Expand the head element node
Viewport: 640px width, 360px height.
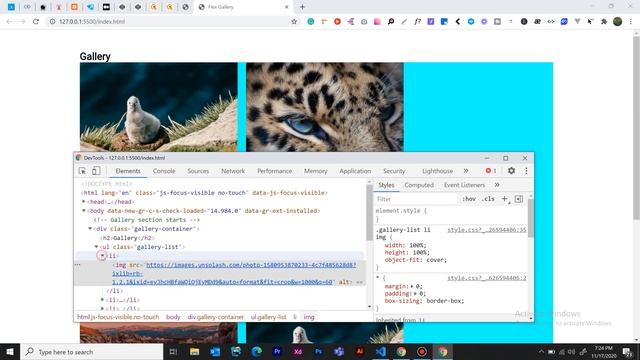[x=84, y=202]
